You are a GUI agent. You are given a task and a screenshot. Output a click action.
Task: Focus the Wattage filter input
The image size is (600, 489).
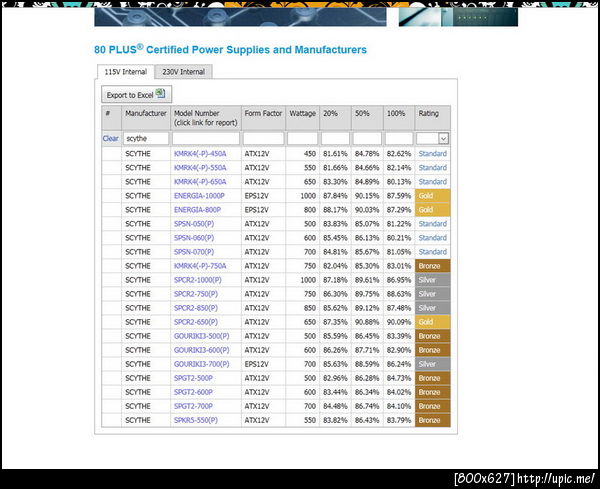coord(302,139)
